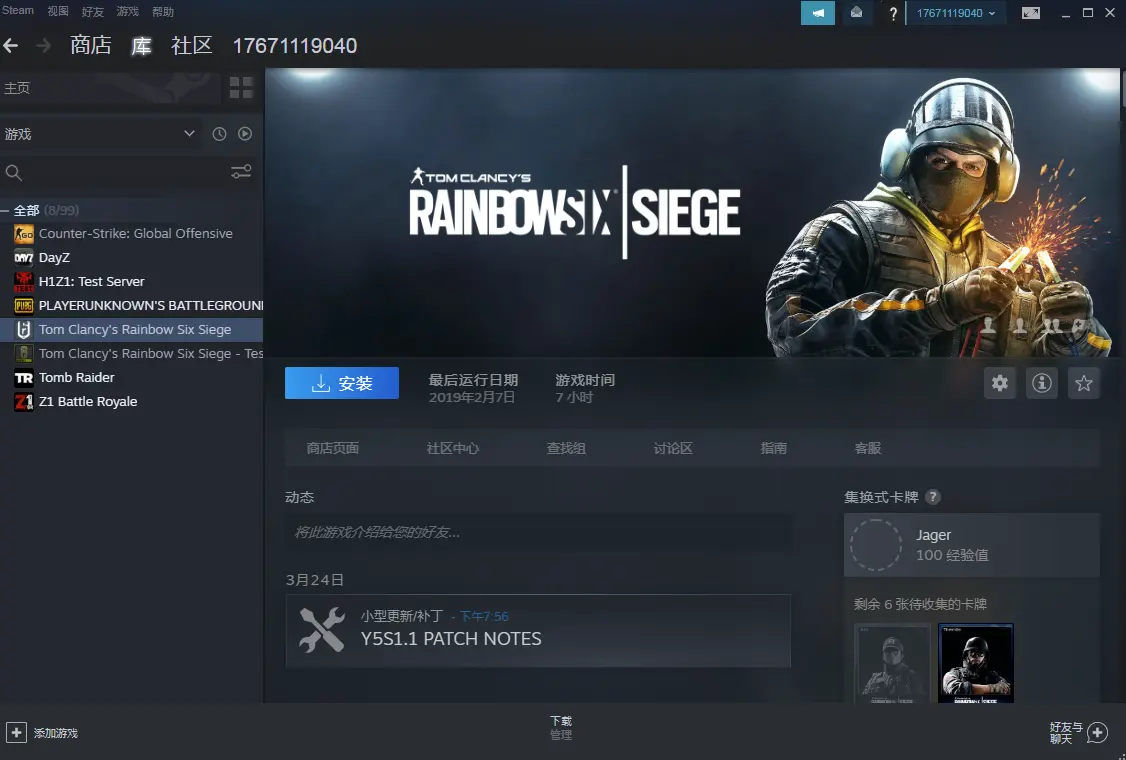The width and height of the screenshot is (1126, 760).
Task: Open game settings gear icon
Action: click(1000, 383)
